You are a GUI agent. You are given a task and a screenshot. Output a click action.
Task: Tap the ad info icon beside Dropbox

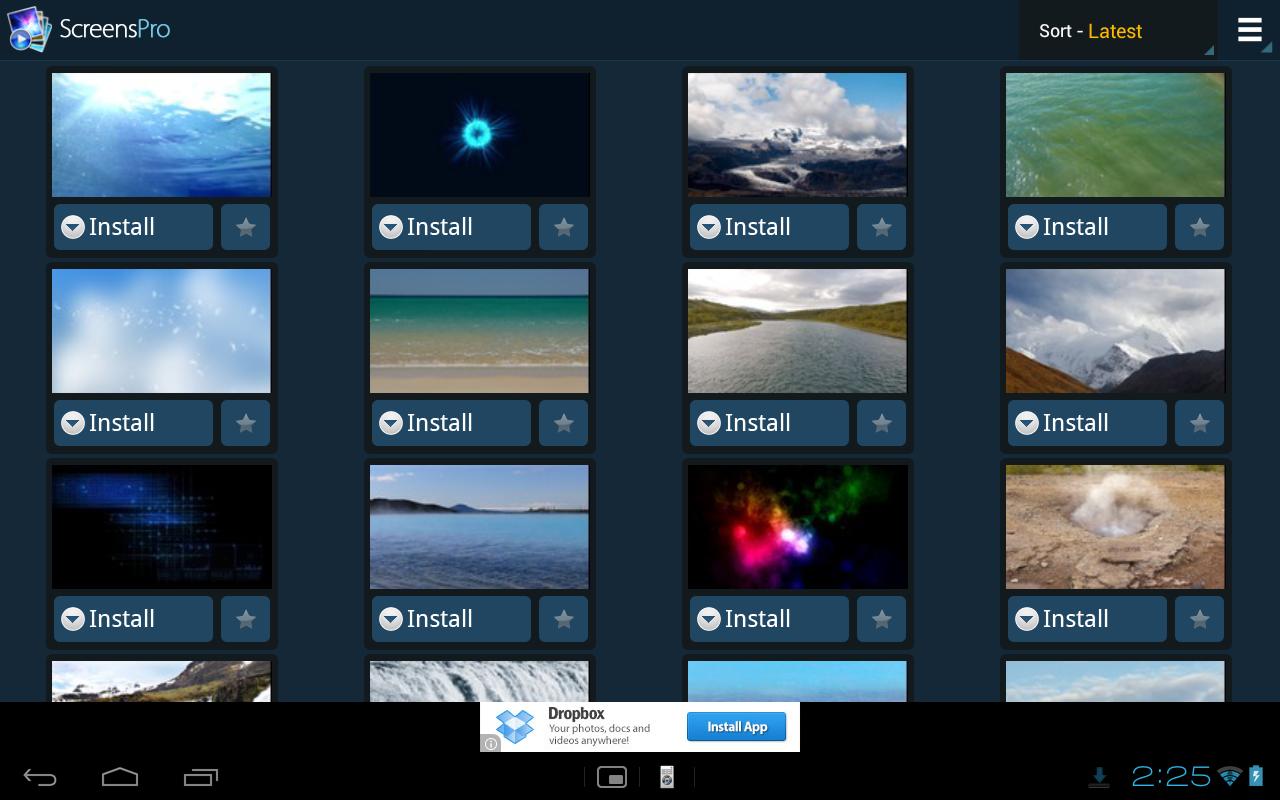tap(490, 744)
